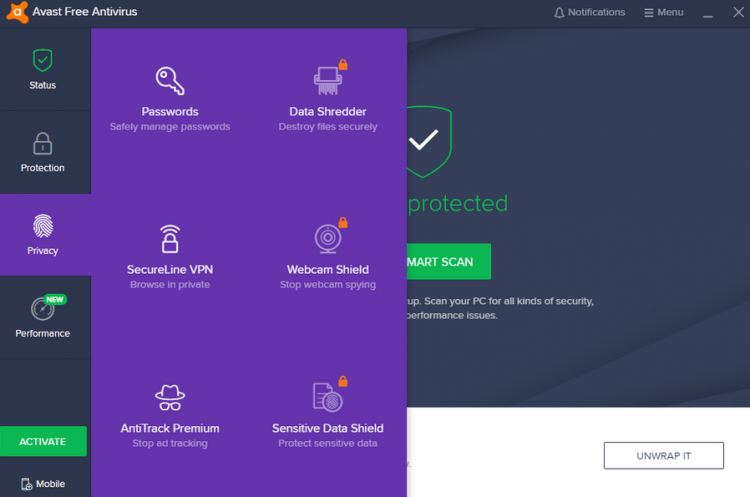Open the Webcam Shield camera icon
750x497 pixels.
pyautogui.click(x=327, y=238)
